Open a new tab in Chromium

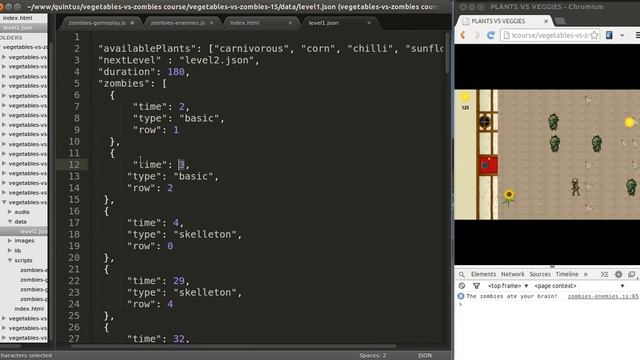tap(560, 21)
